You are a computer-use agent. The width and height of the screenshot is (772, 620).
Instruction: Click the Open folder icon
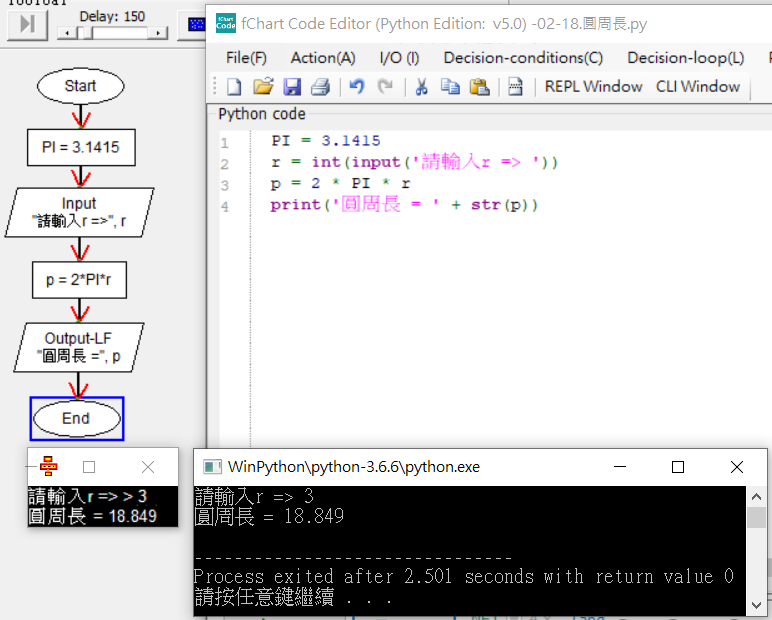pos(263,87)
